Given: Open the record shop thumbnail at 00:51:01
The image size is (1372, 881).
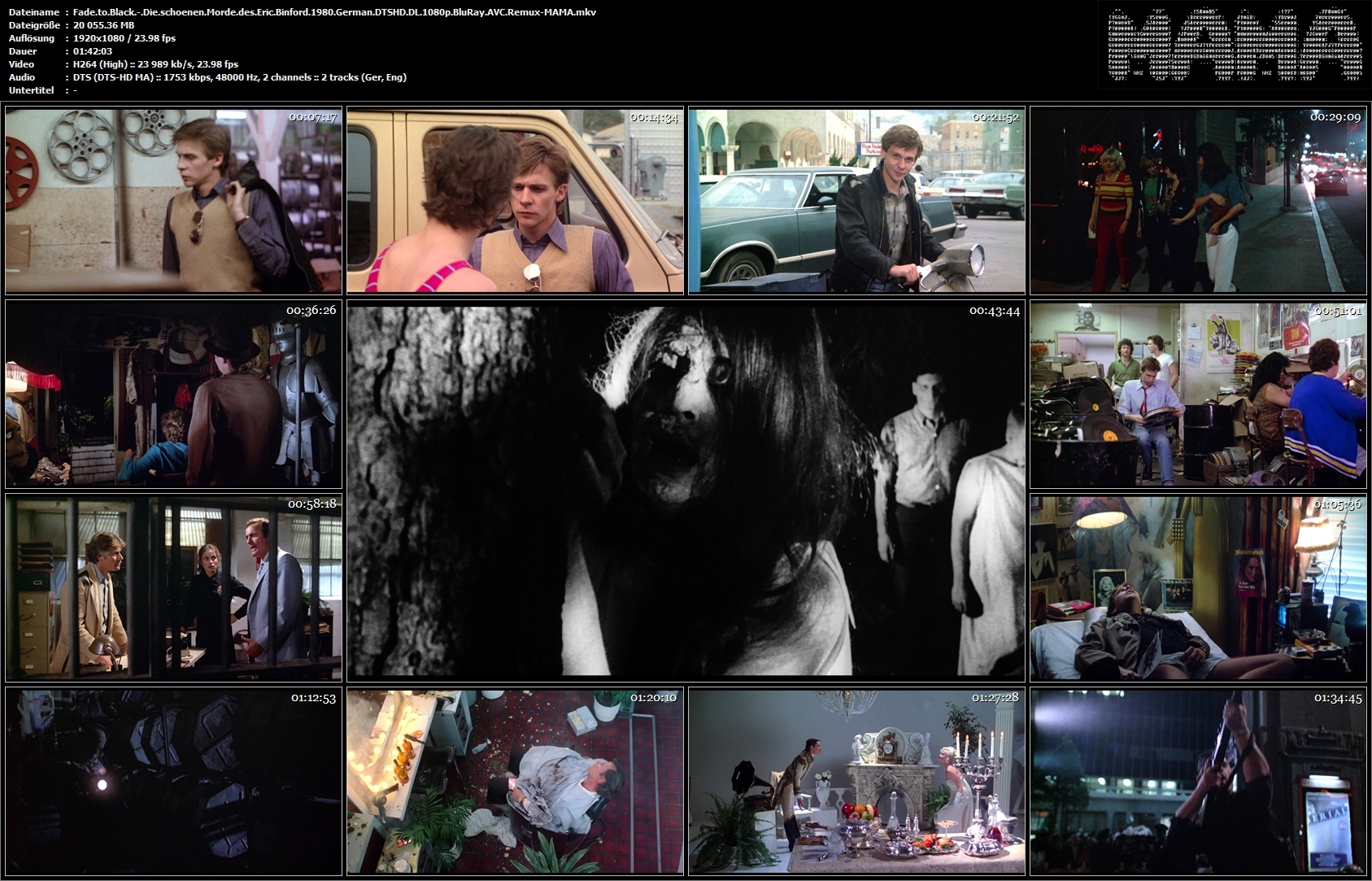Looking at the screenshot, I should [1198, 394].
